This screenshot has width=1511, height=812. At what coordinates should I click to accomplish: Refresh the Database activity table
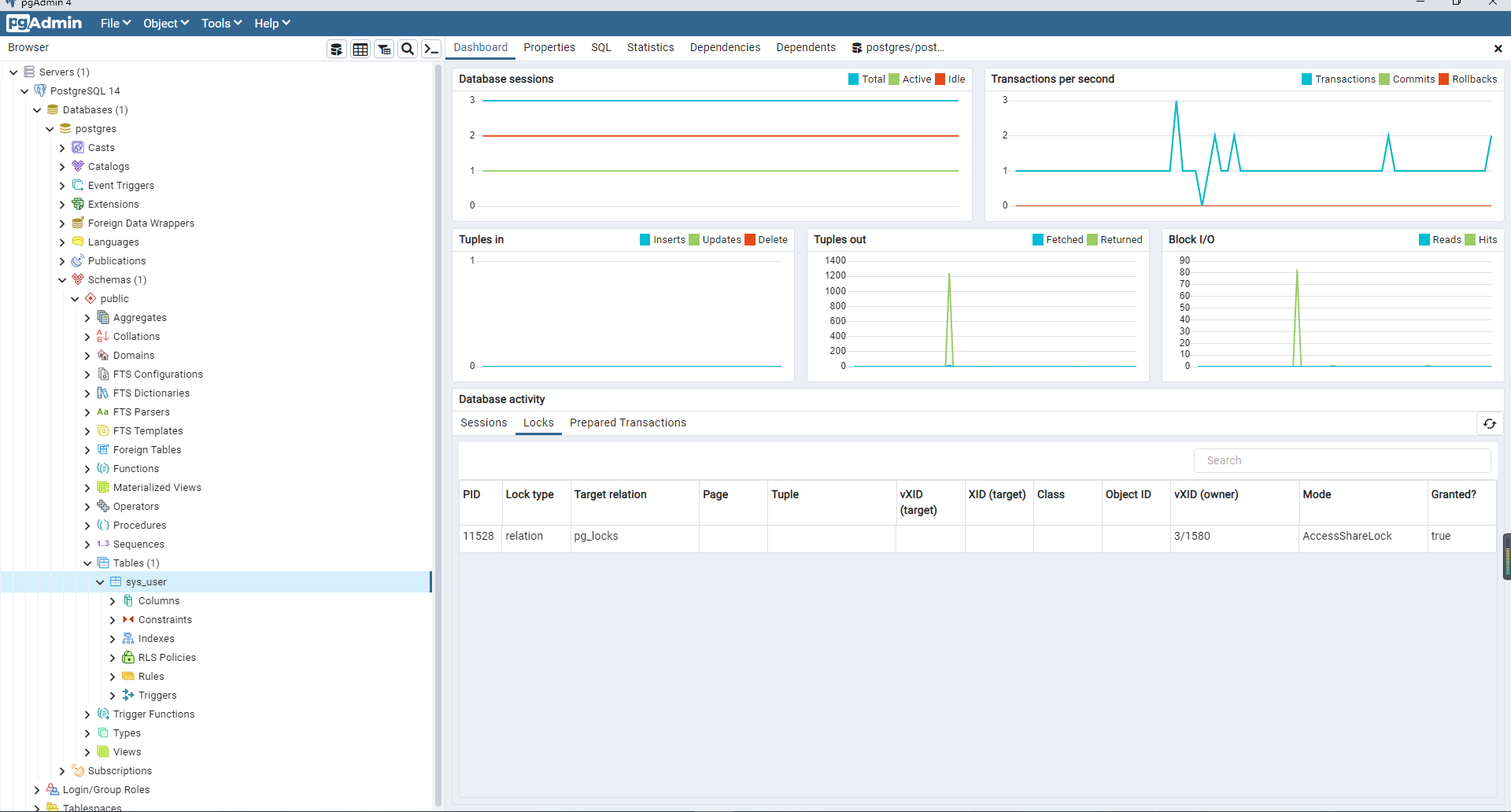coord(1490,423)
